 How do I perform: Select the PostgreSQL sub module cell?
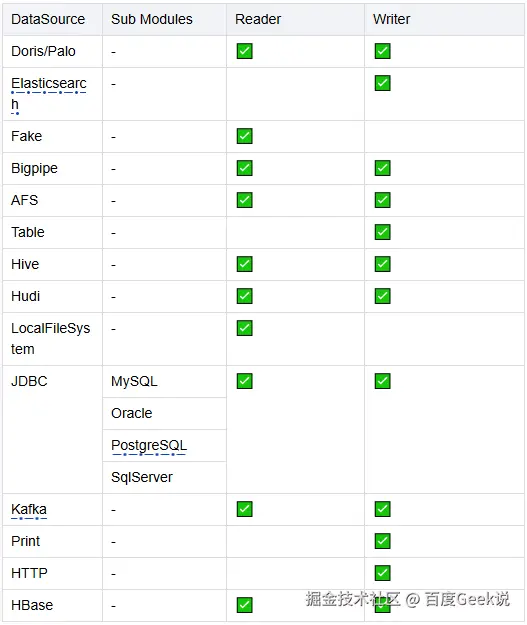click(165, 445)
